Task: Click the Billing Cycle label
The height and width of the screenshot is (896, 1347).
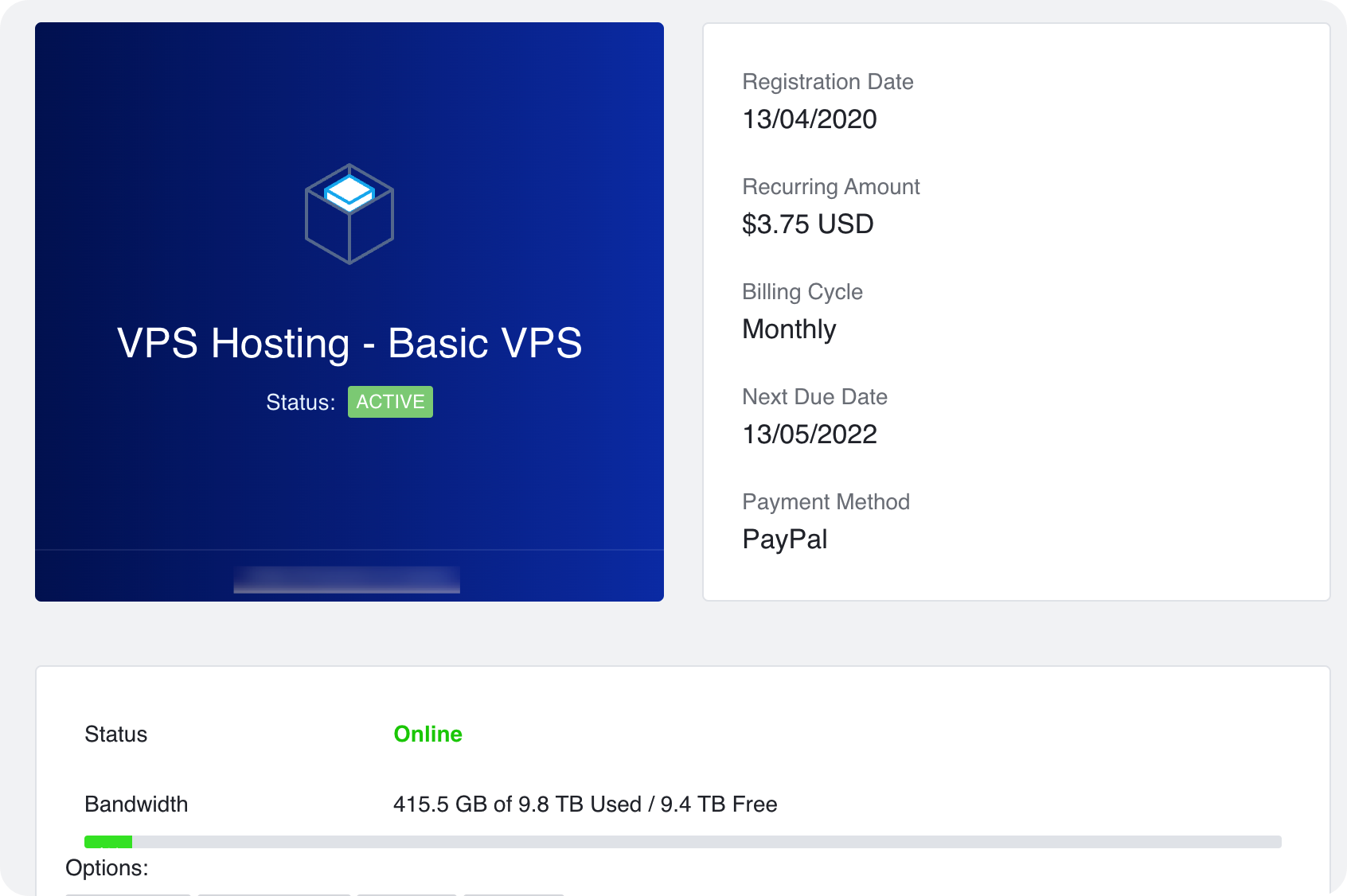Action: click(x=802, y=292)
